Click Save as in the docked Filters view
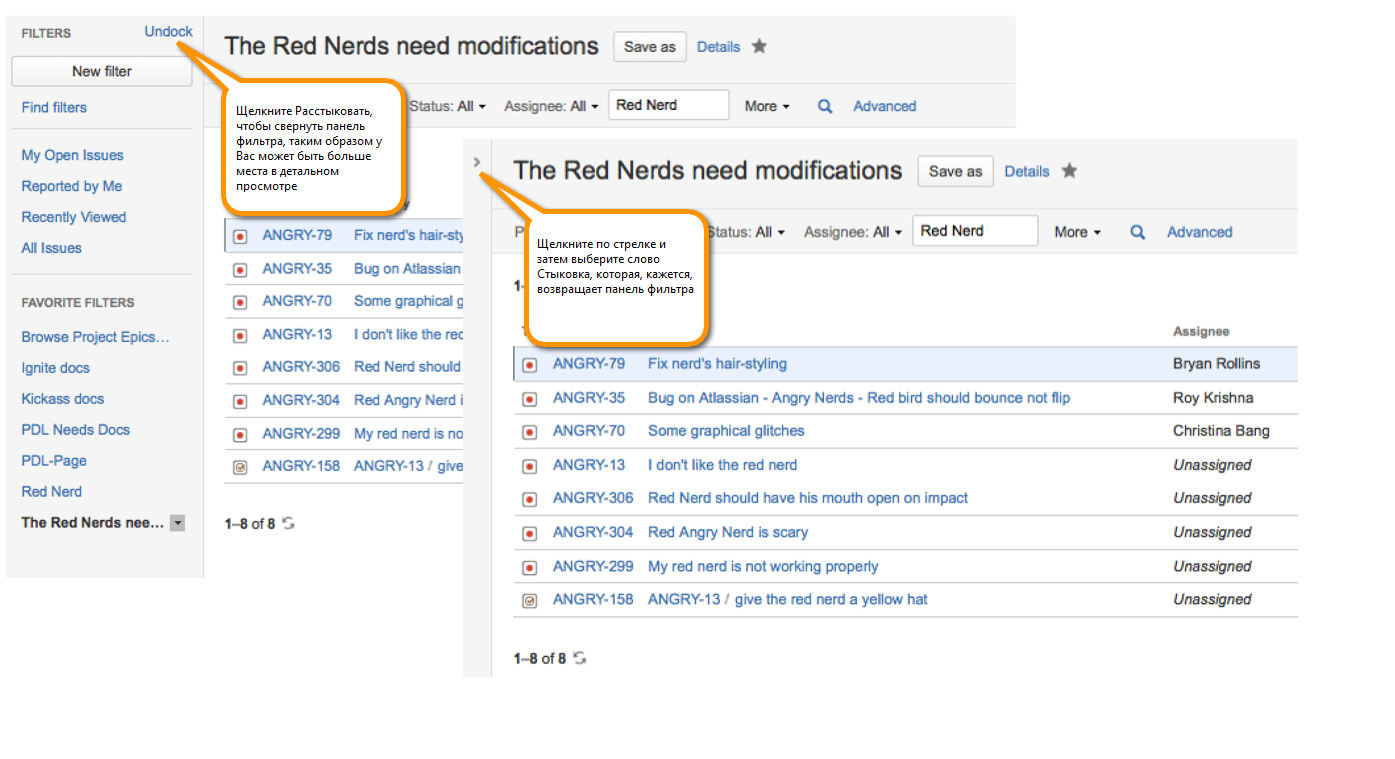 point(650,47)
